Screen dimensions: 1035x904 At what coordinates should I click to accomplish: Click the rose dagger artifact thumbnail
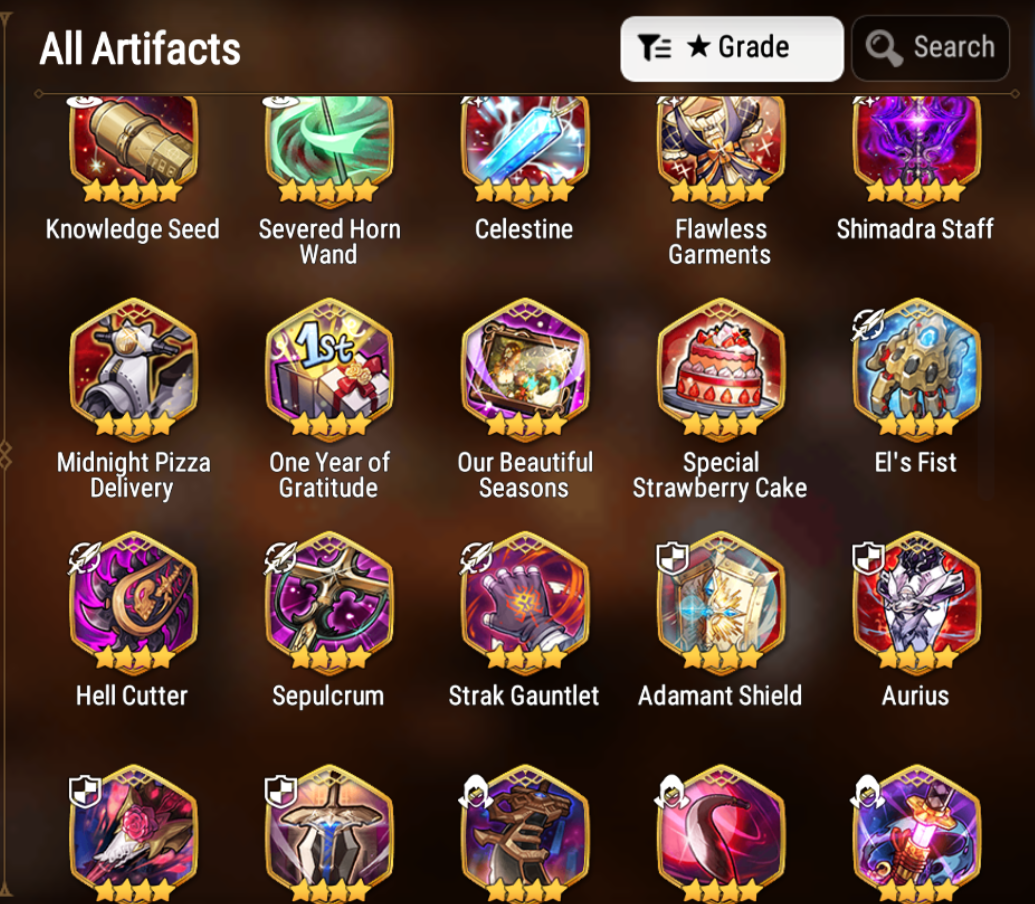coord(133,834)
